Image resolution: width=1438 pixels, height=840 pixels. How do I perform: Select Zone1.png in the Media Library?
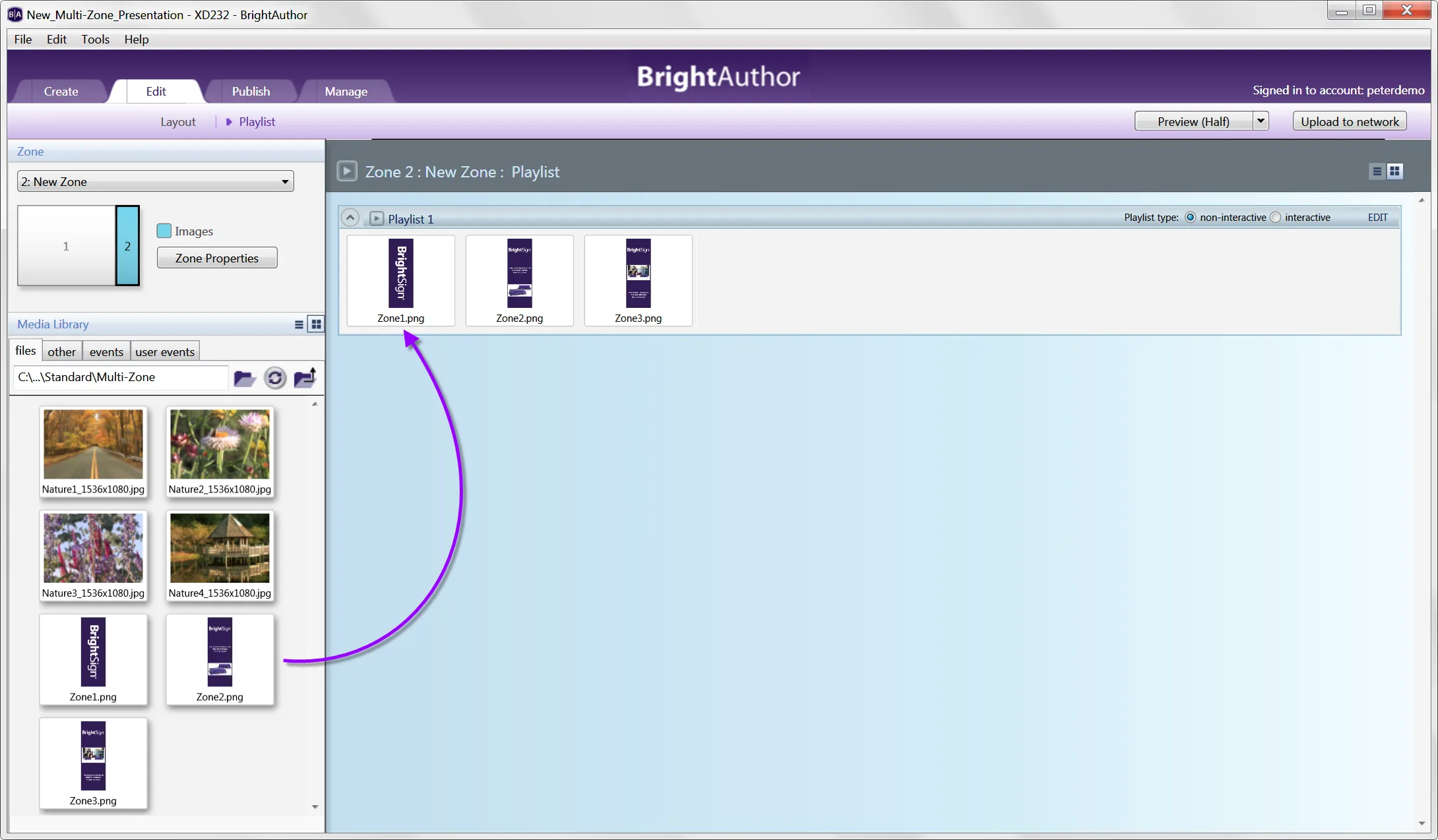point(93,659)
